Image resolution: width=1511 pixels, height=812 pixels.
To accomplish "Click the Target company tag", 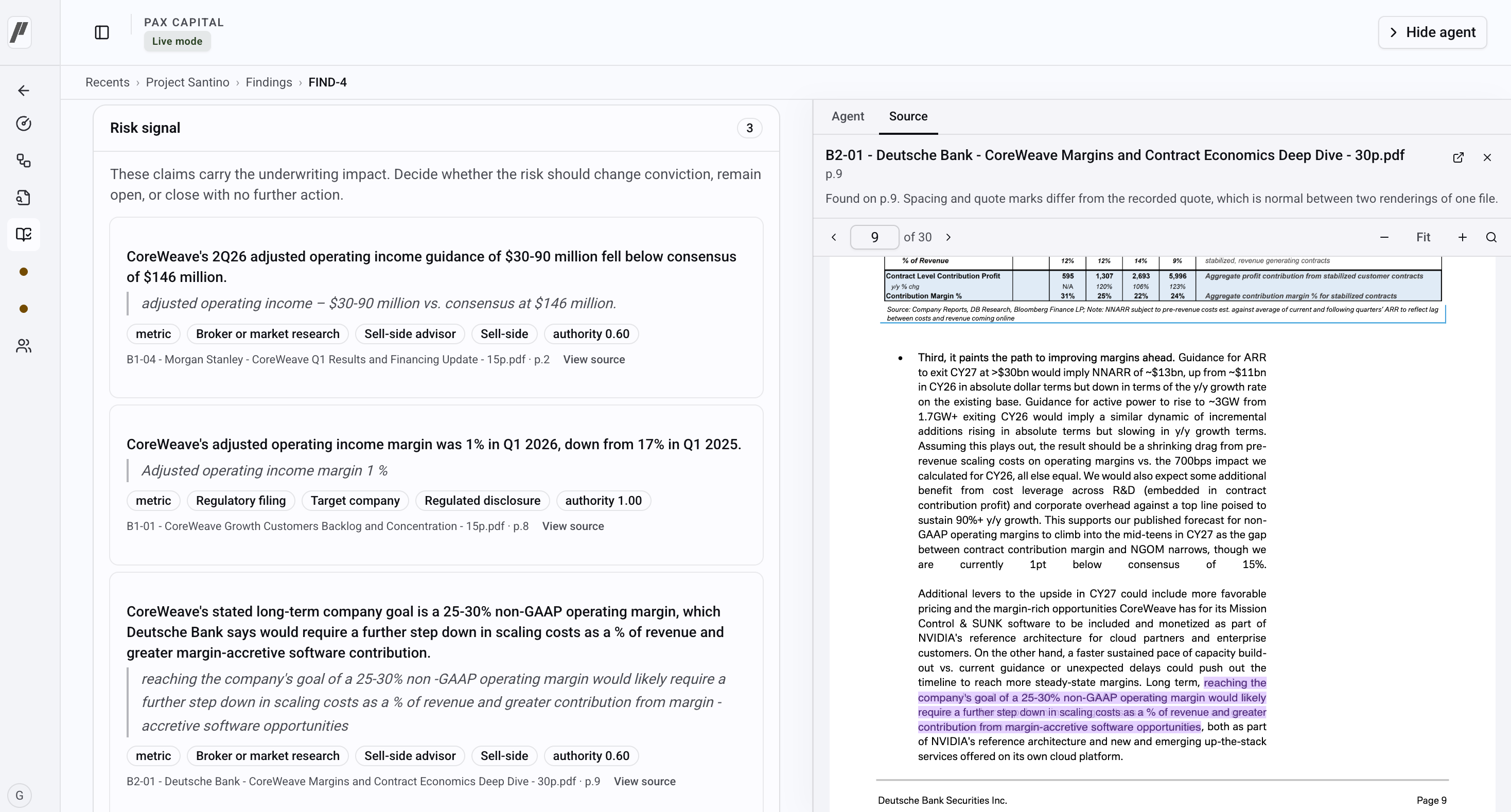I will click(x=355, y=500).
